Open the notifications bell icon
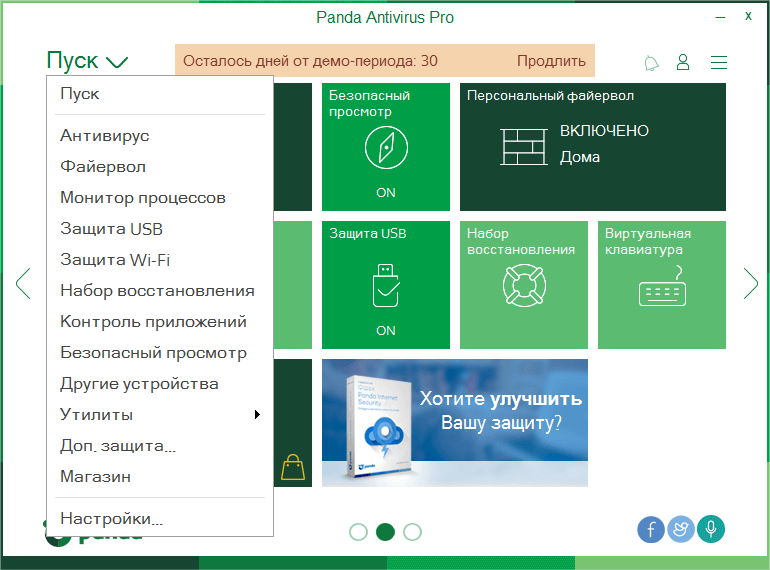The width and height of the screenshot is (770, 570). pos(652,63)
